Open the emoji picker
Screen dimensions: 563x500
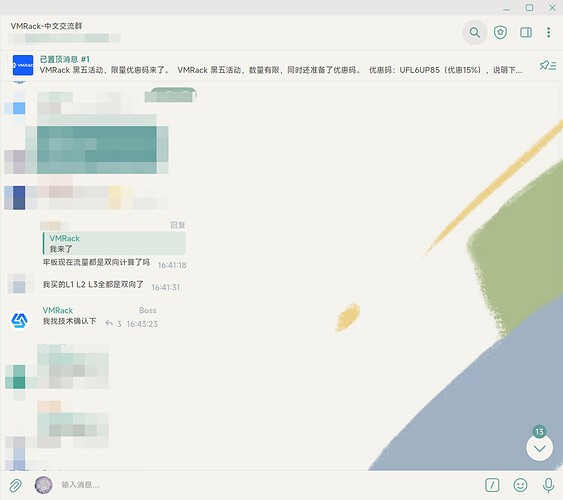click(520, 485)
